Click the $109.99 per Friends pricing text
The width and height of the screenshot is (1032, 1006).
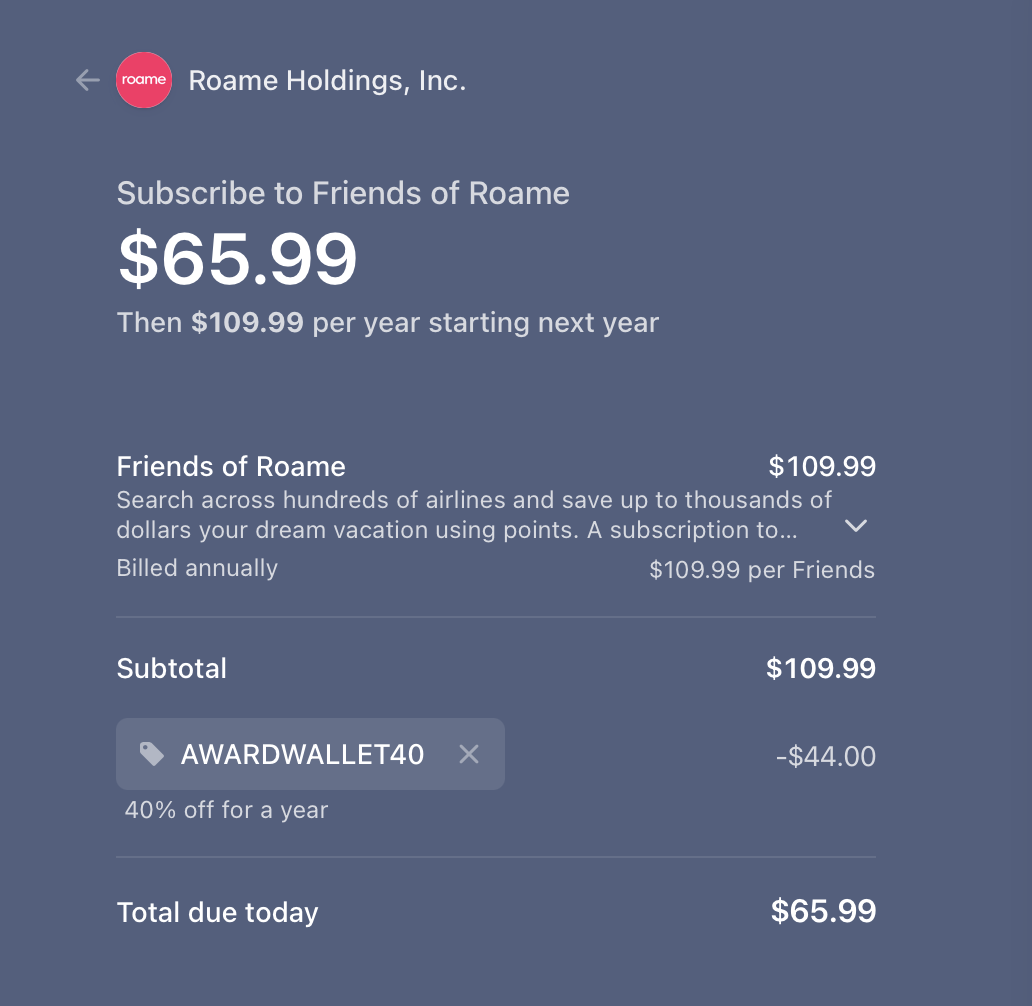coord(762,569)
